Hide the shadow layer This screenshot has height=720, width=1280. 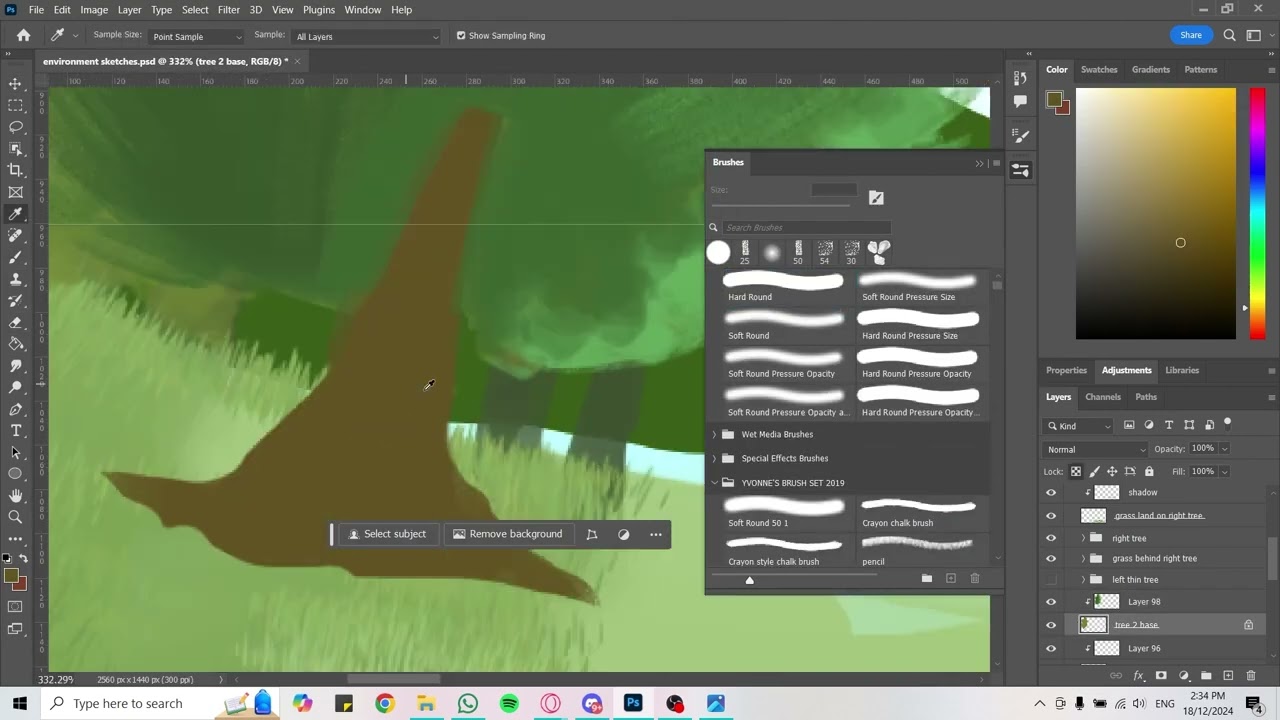click(1051, 492)
